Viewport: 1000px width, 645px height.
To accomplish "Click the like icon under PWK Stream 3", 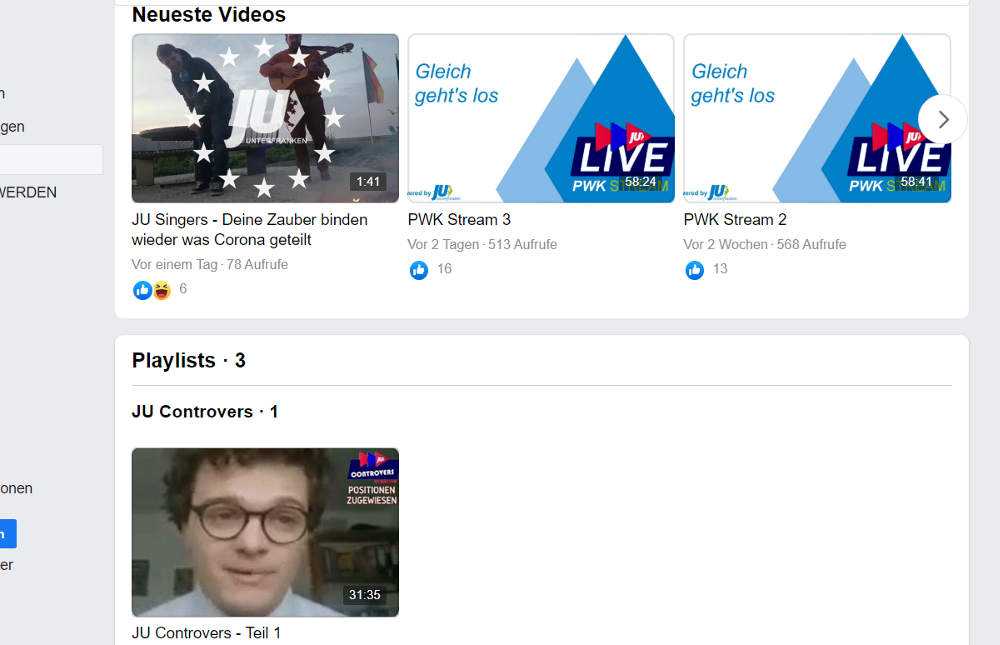I will click(x=419, y=270).
